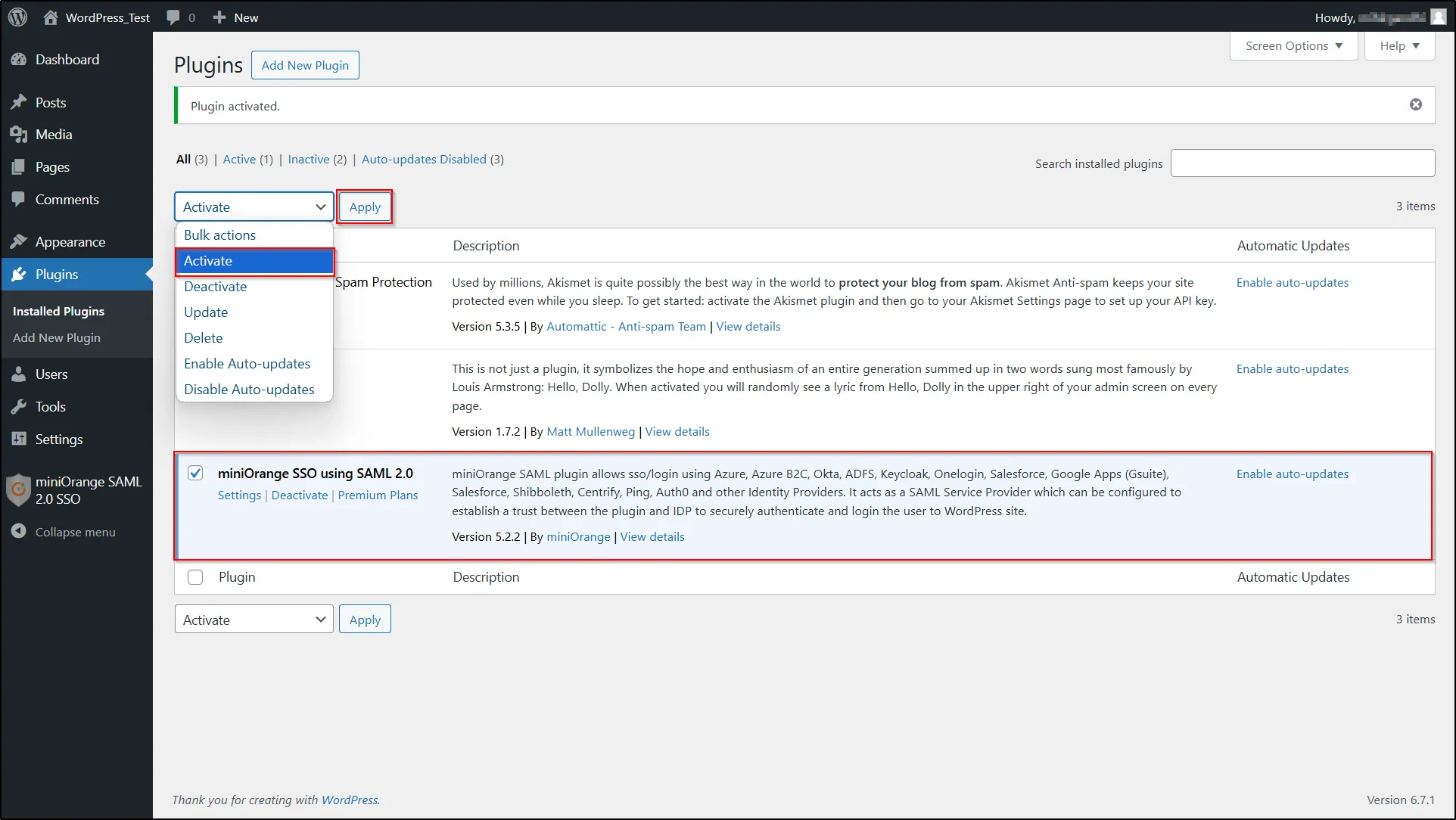Image resolution: width=1456 pixels, height=820 pixels.
Task: Click the Add New Plugin button
Action: point(305,65)
